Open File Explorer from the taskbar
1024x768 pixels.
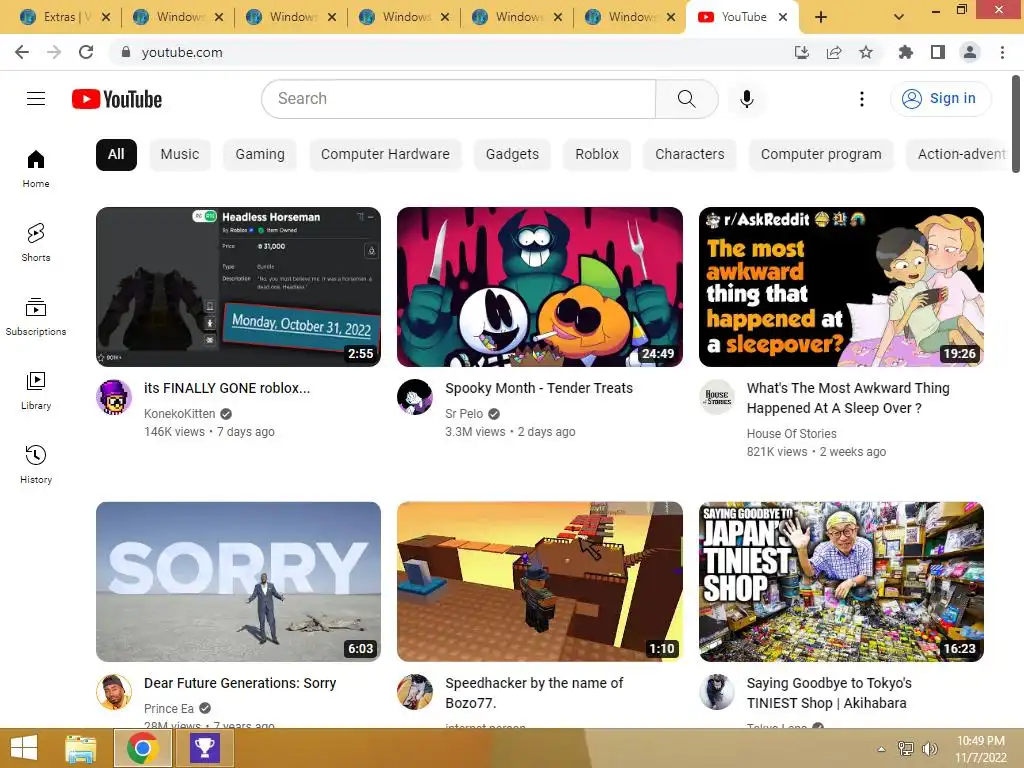coord(81,748)
